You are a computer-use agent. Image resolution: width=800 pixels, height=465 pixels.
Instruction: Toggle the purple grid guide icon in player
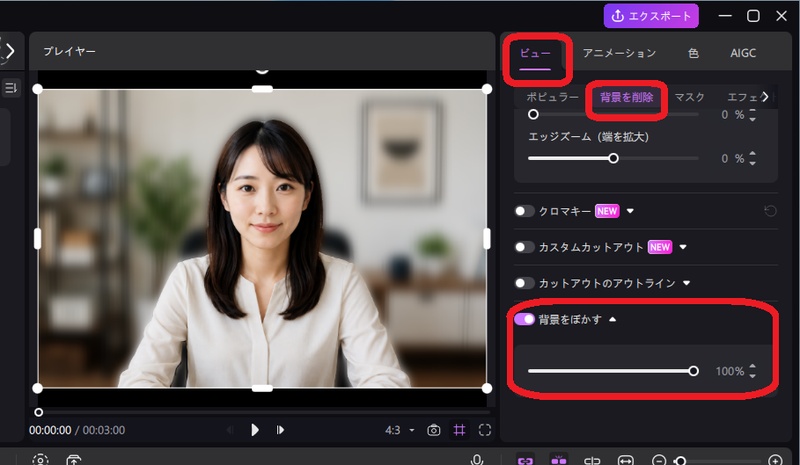[459, 430]
